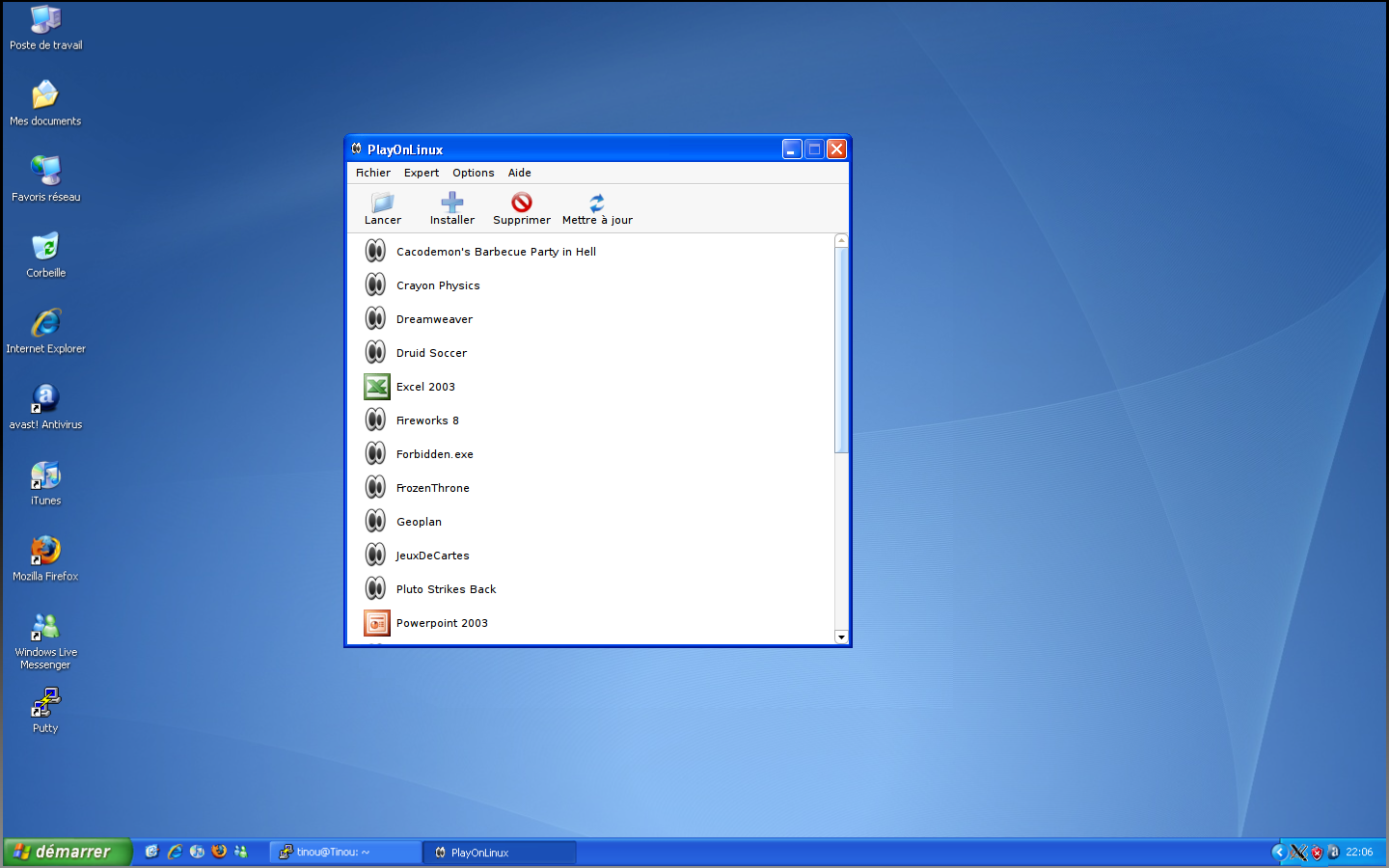Viewport: 1389px width, 868px height.
Task: Open the Aide menu
Action: [519, 173]
